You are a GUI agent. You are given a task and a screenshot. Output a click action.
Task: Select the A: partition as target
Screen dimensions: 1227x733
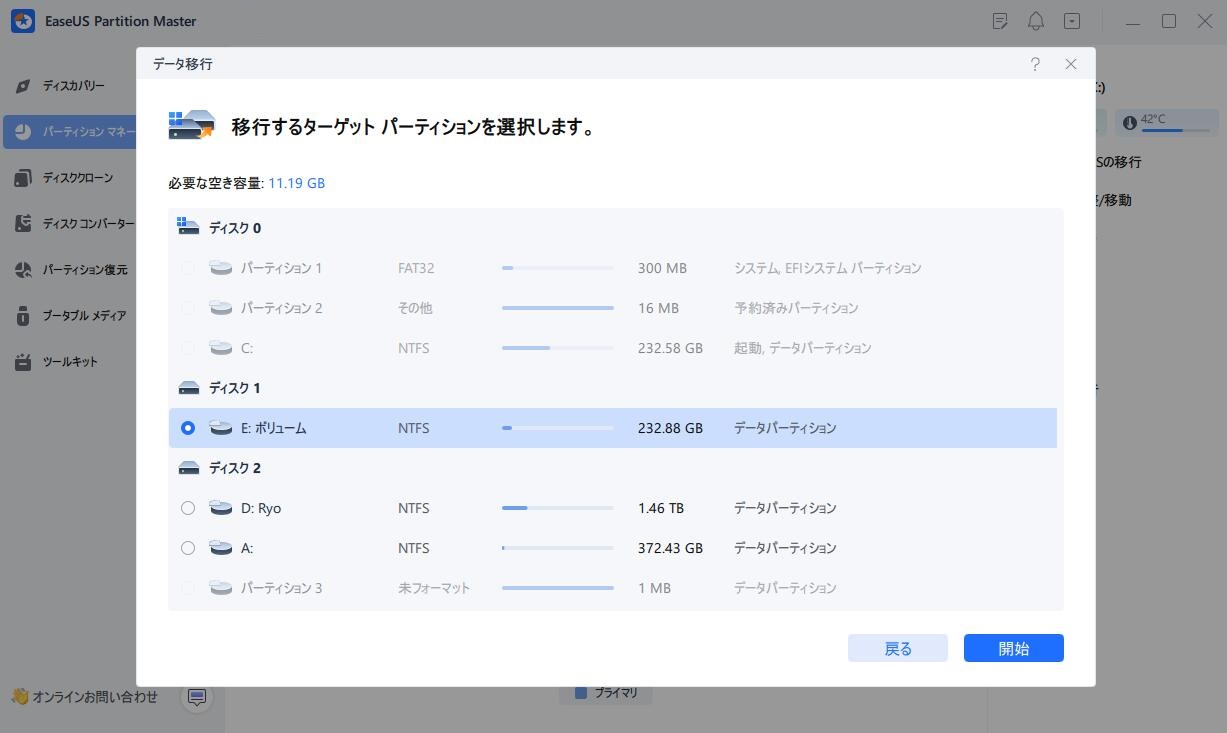[x=187, y=547]
